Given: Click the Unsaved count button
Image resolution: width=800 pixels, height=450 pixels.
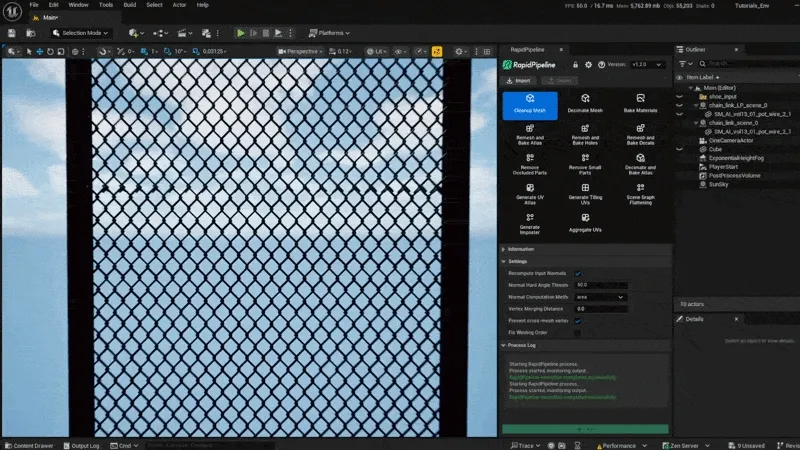Looking at the screenshot, I should (x=746, y=445).
